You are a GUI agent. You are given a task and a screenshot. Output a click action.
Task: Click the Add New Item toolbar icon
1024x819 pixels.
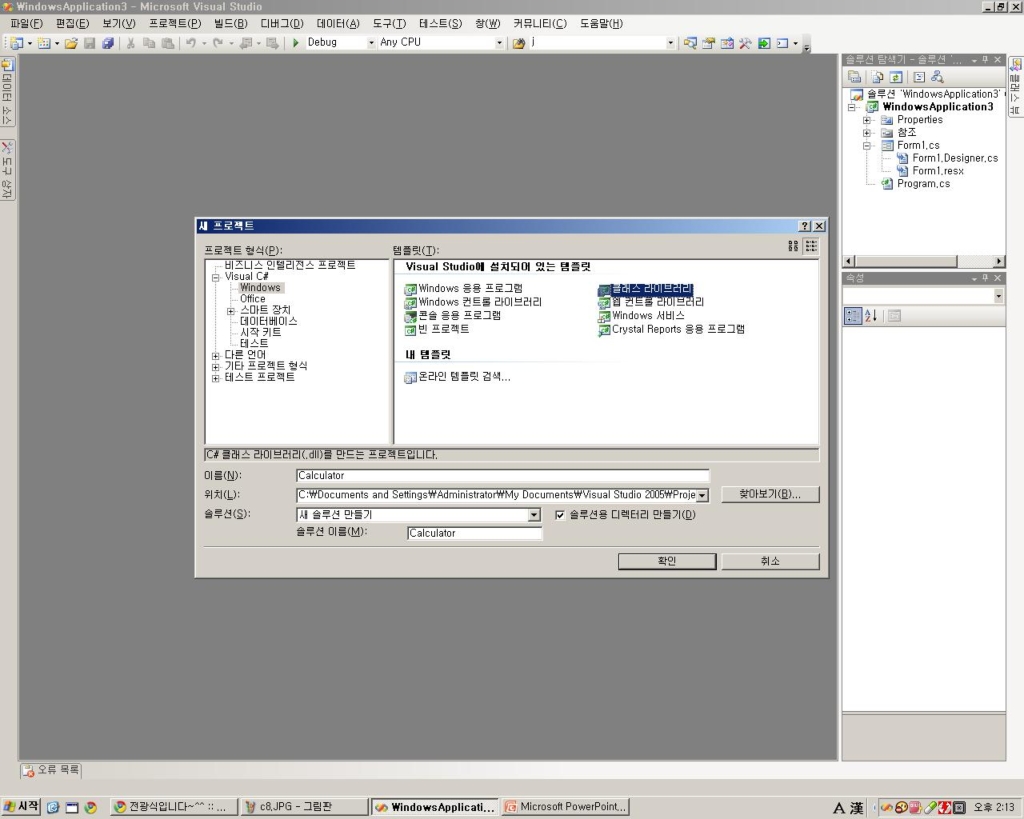coord(44,43)
